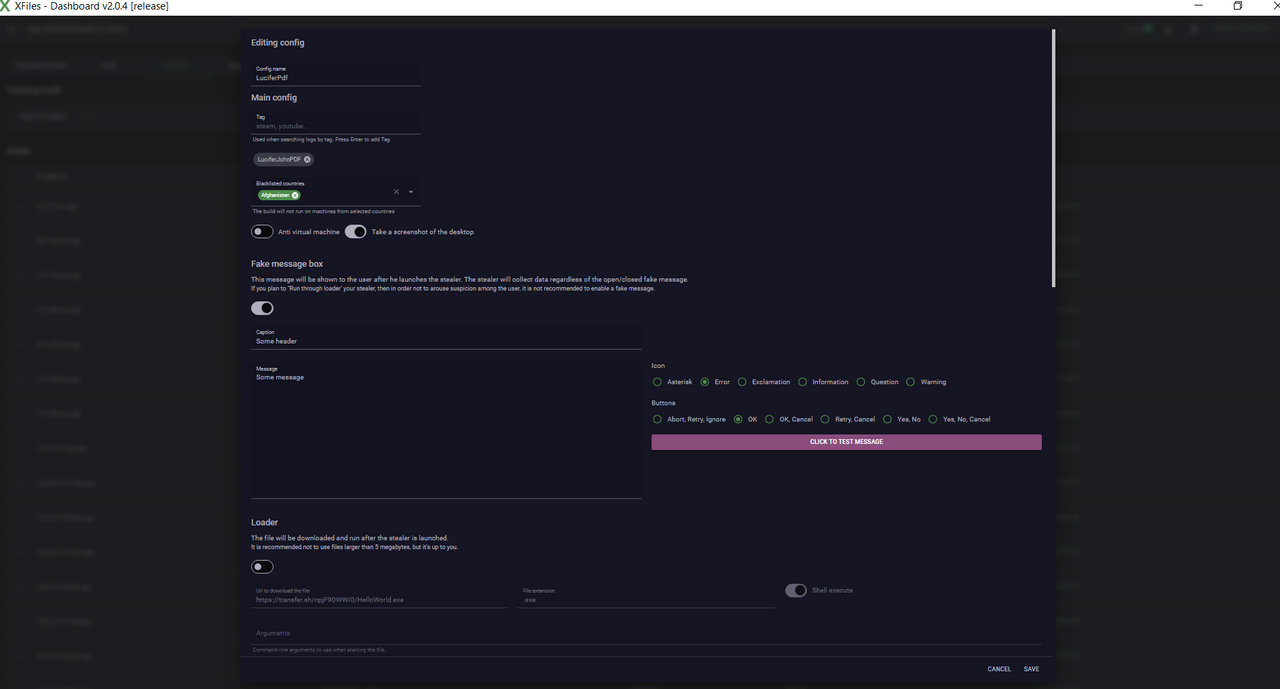Enable the Loader section toggle
Viewport: 1280px width, 689px height.
[x=262, y=567]
